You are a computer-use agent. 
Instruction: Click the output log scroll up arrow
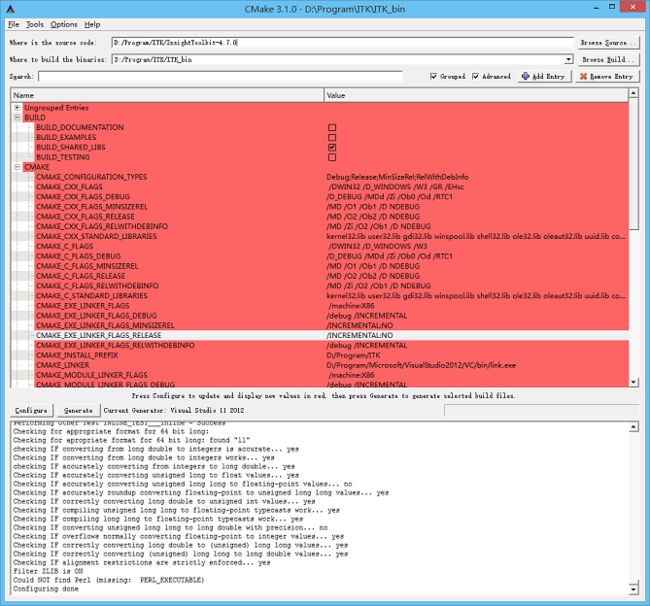tap(633, 427)
